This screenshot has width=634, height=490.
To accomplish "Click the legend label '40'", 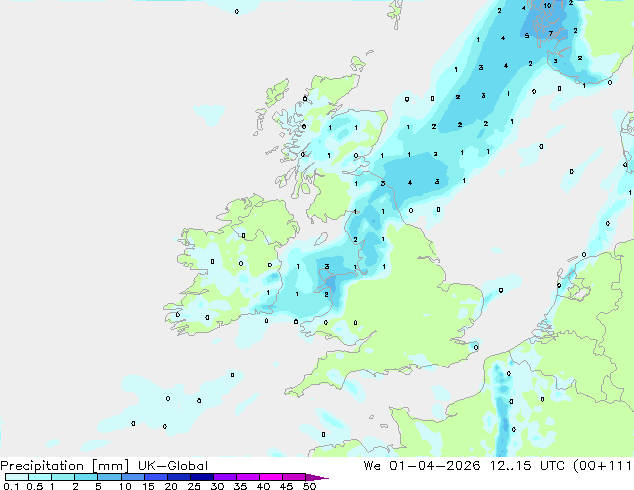I will click(x=263, y=486).
